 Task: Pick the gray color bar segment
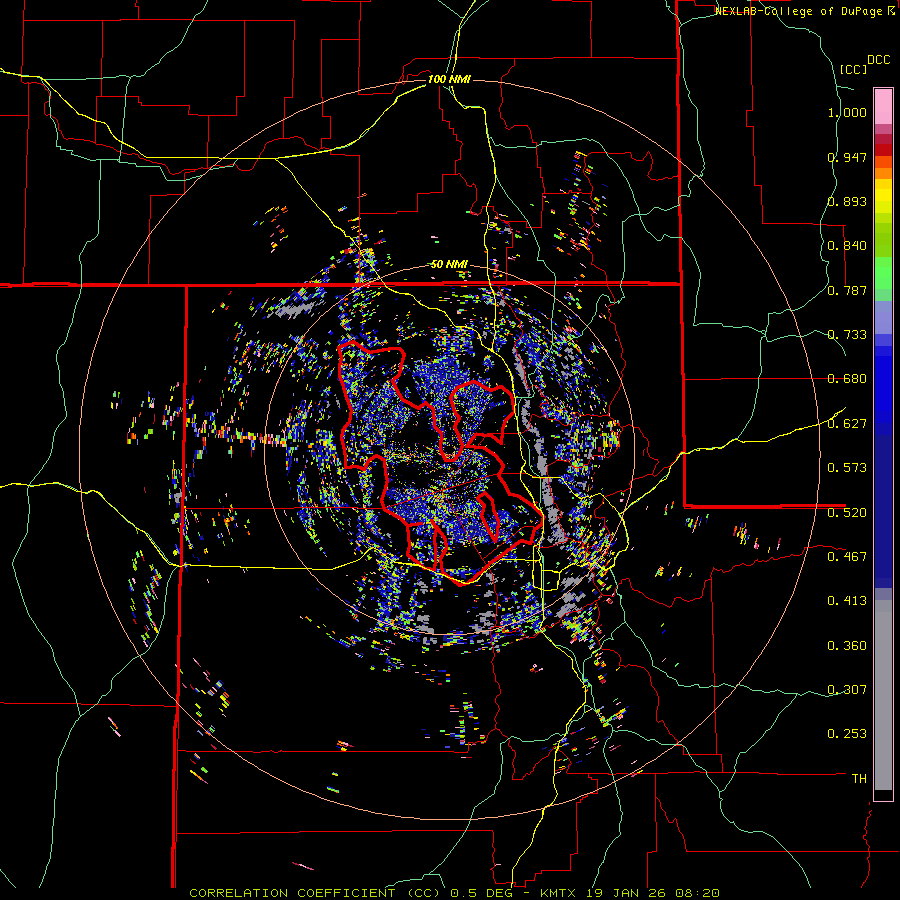(883, 695)
